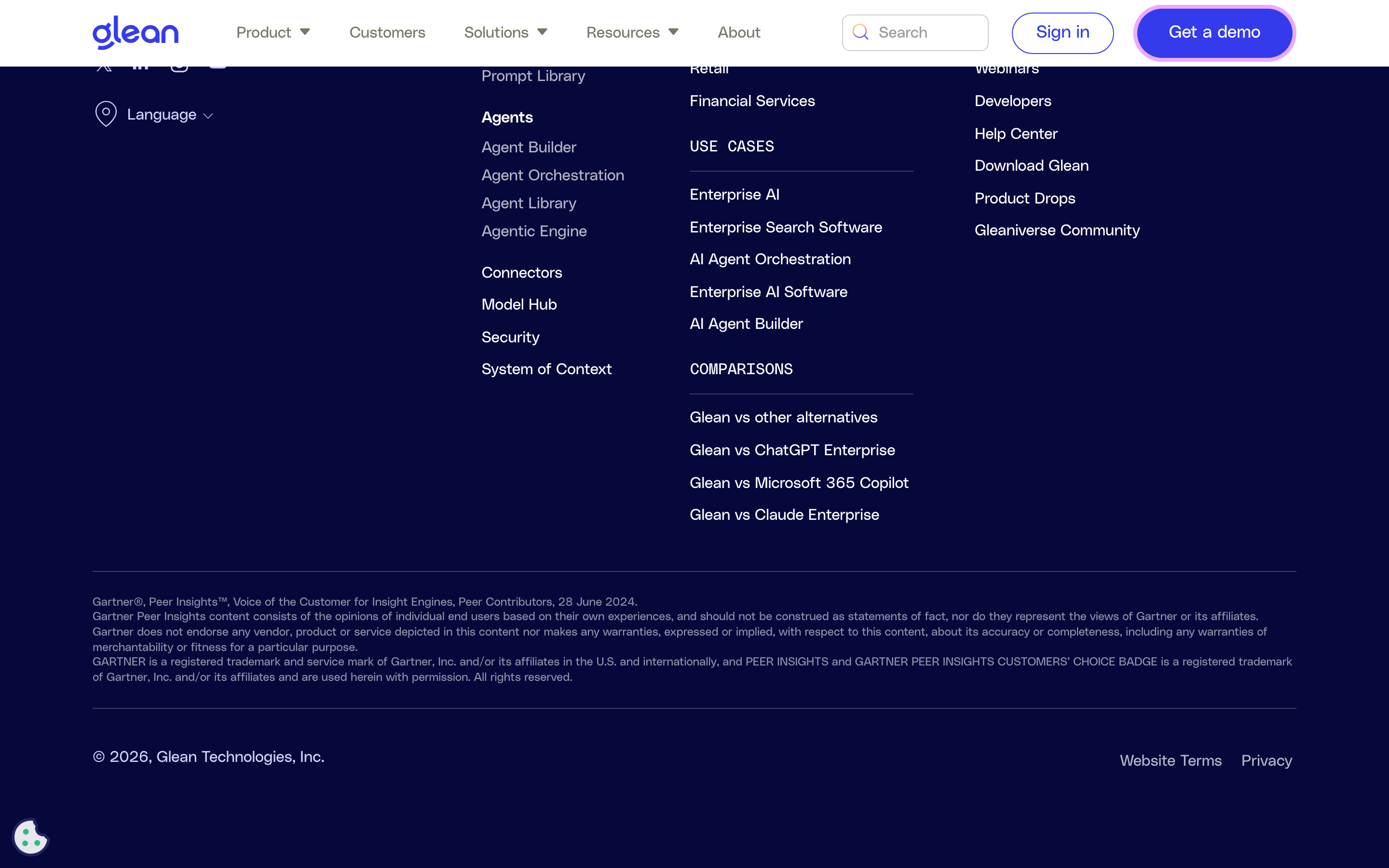Click the Get a demo button
This screenshot has width=1389, height=868.
click(1214, 33)
